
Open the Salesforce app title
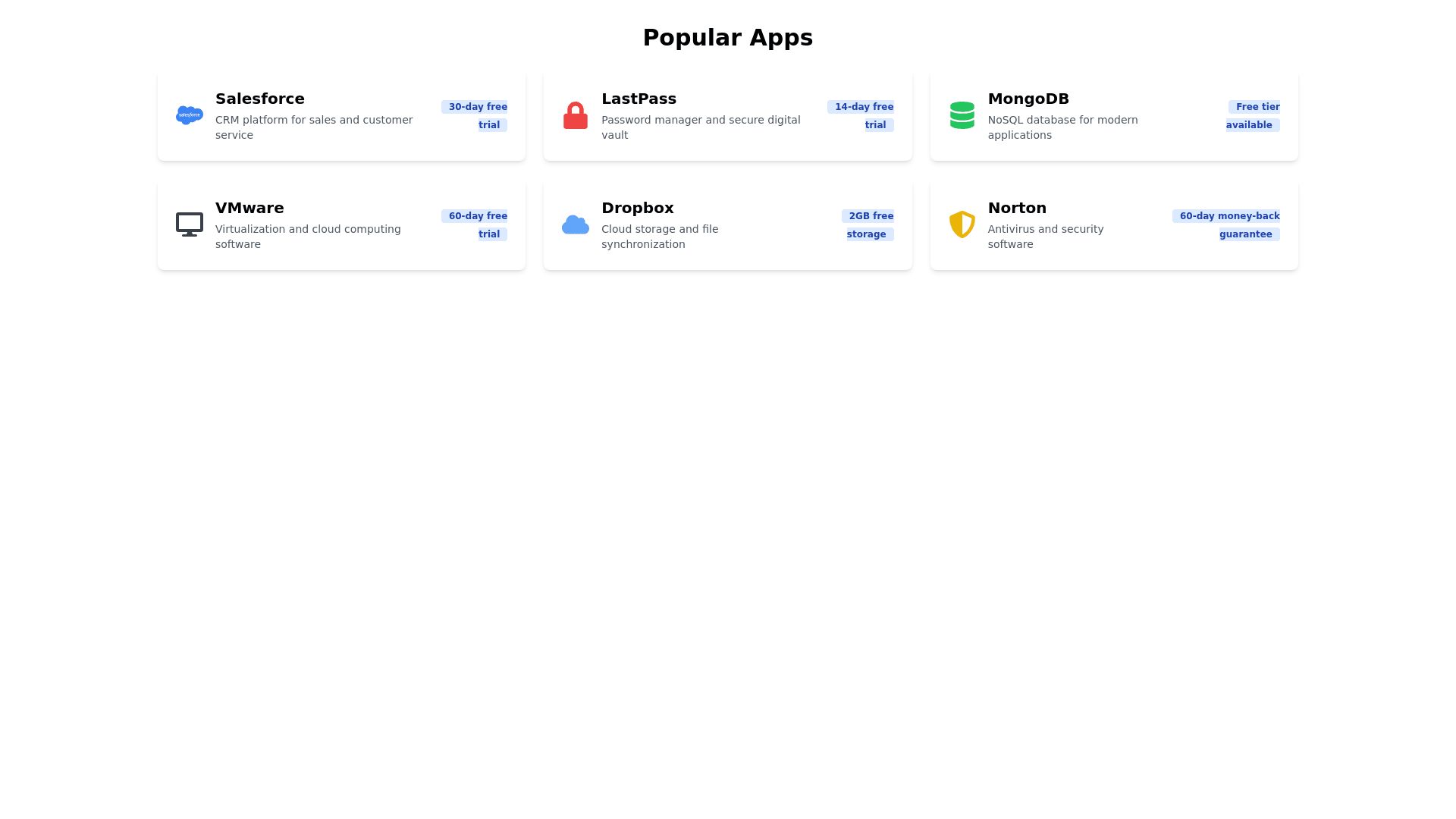pyautogui.click(x=259, y=99)
